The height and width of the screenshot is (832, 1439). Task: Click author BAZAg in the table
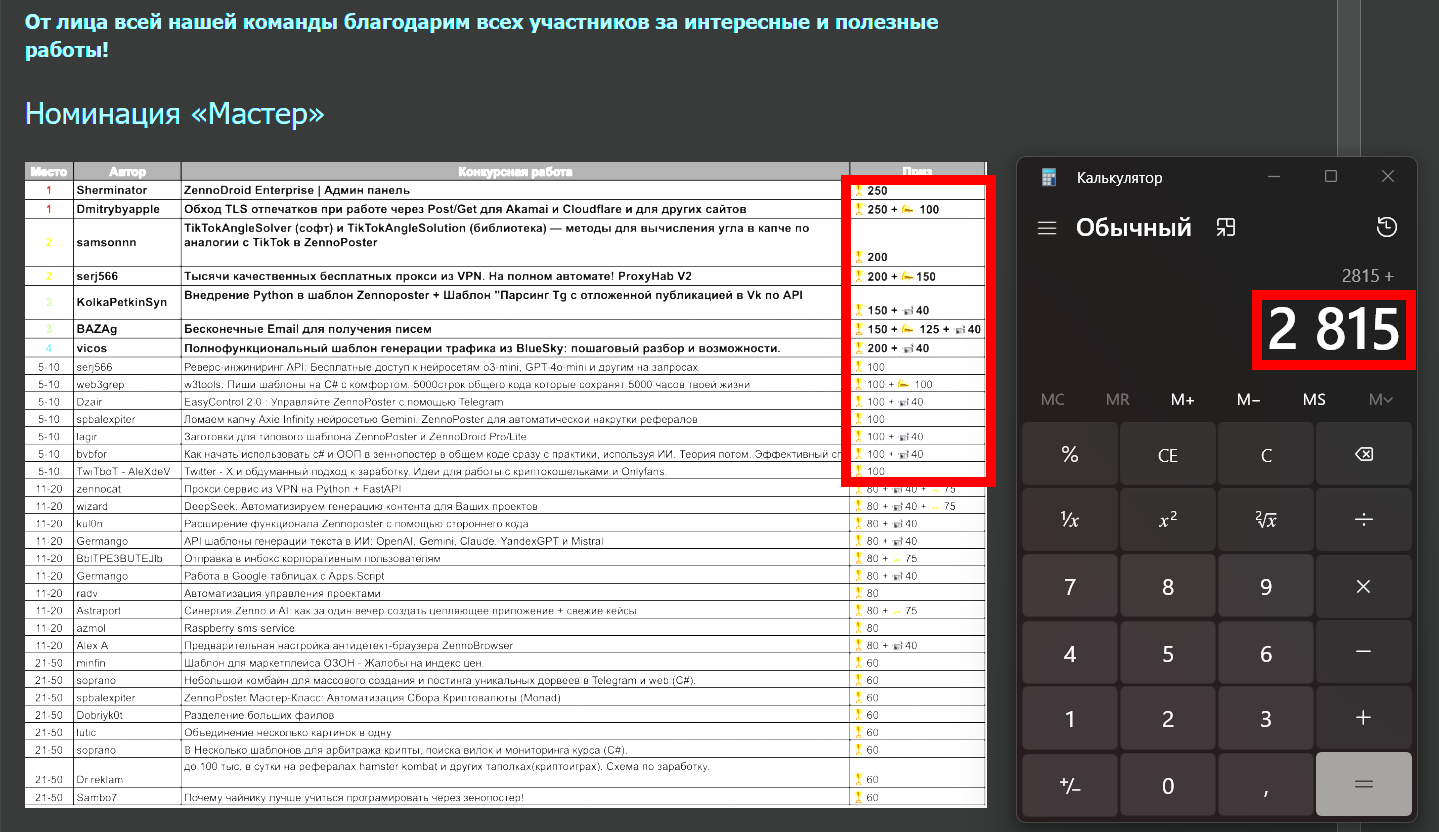click(98, 328)
